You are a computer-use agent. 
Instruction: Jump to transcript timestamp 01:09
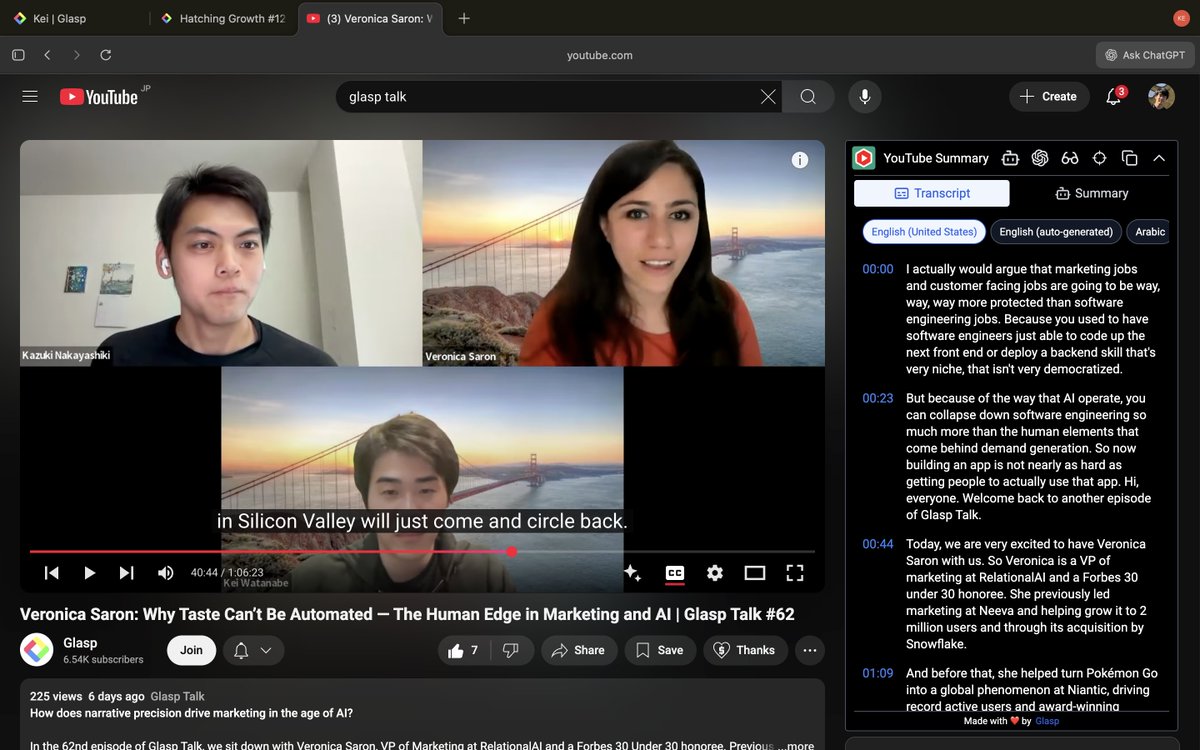click(878, 673)
